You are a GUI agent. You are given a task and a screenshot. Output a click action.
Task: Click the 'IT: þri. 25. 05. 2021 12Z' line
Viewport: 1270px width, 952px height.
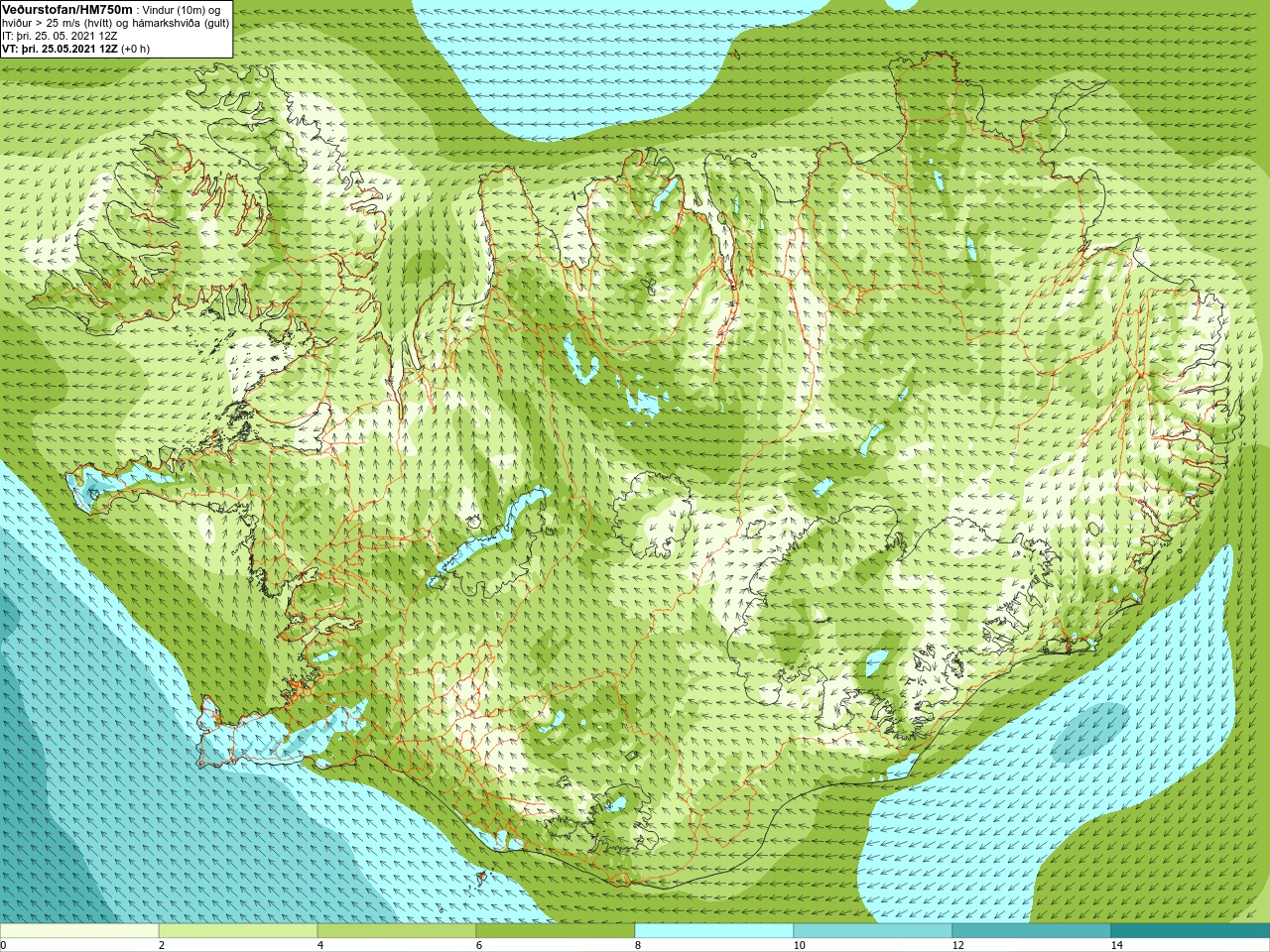click(60, 36)
